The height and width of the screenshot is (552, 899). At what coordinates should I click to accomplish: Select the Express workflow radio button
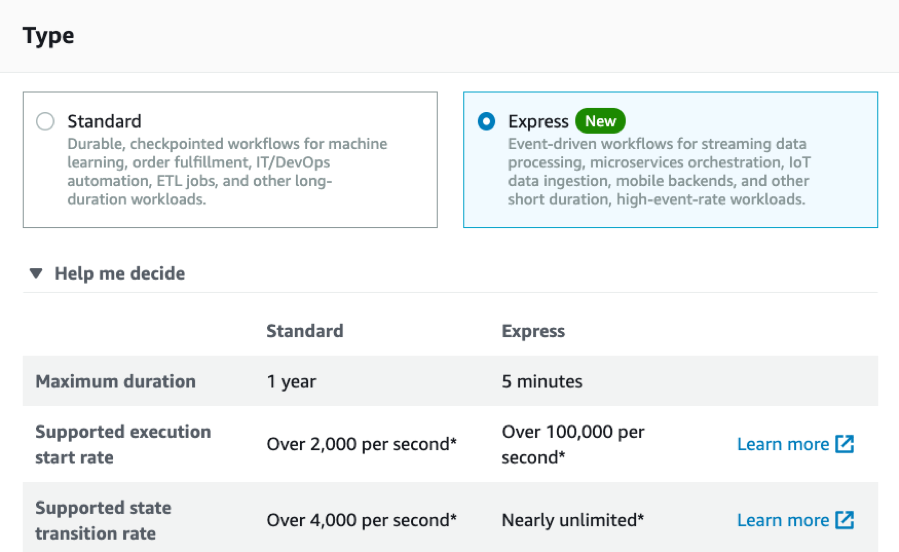[486, 122]
